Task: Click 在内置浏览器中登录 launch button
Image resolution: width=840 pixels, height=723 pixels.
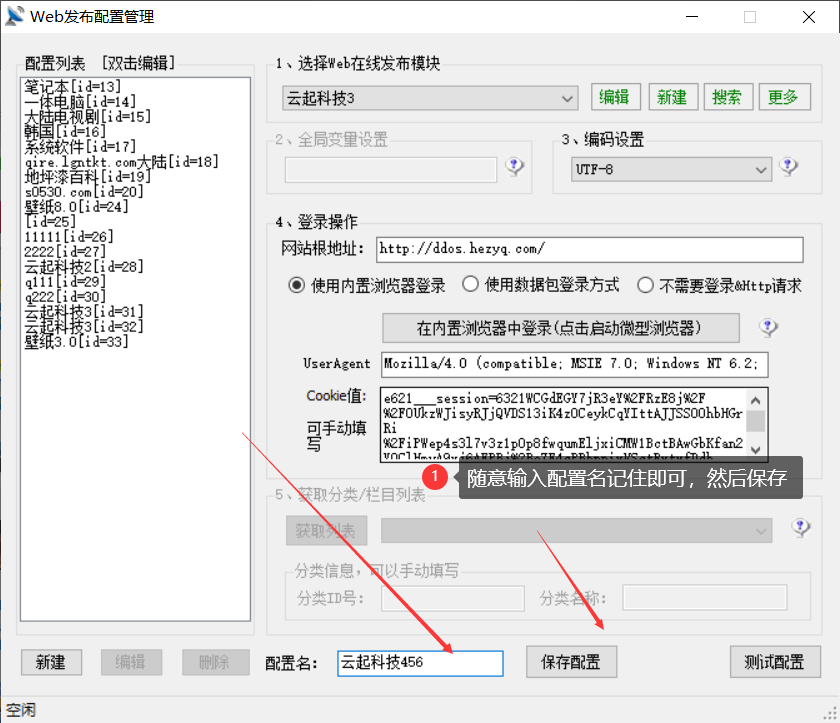Action: click(560, 328)
